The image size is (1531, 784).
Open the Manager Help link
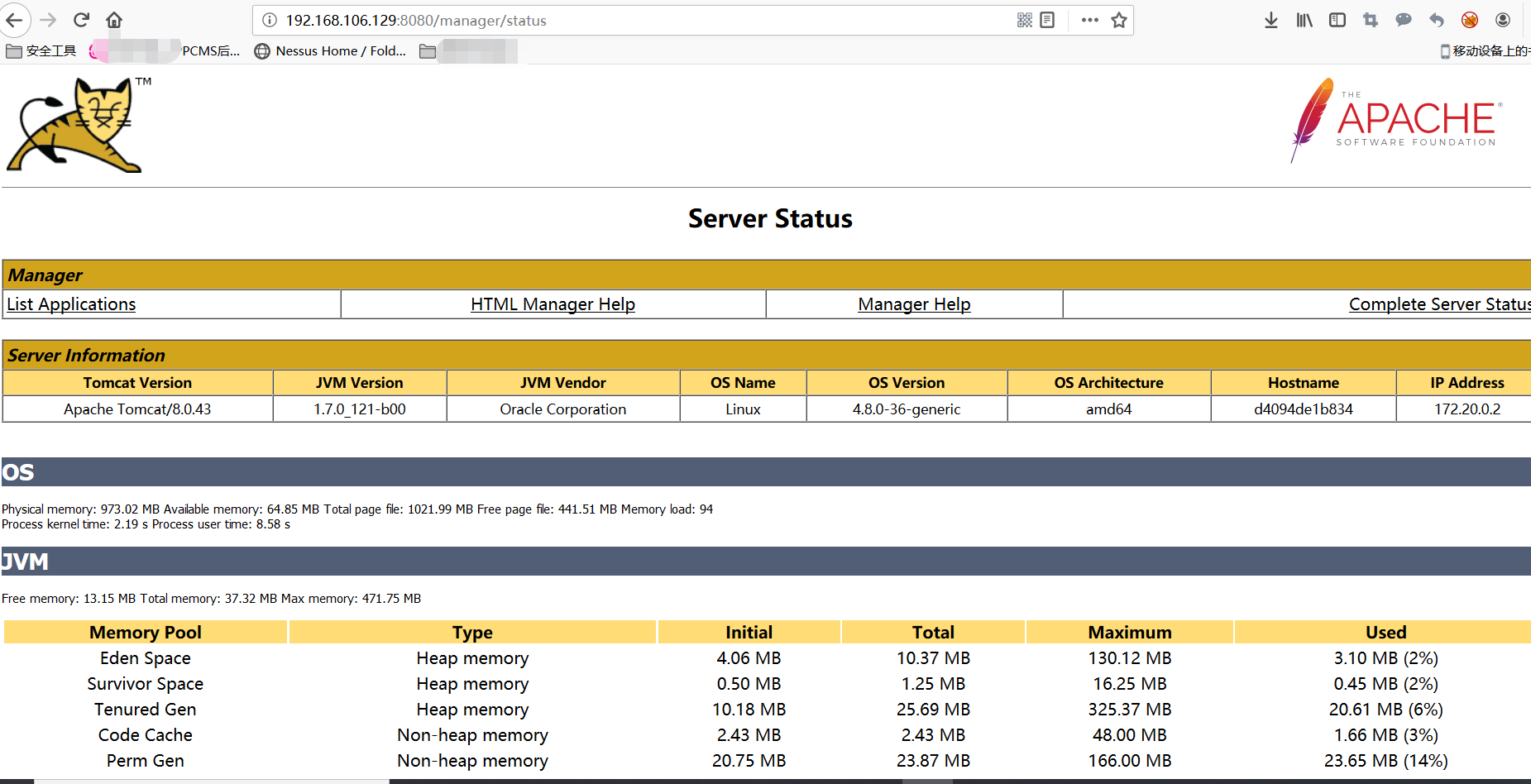tap(914, 304)
